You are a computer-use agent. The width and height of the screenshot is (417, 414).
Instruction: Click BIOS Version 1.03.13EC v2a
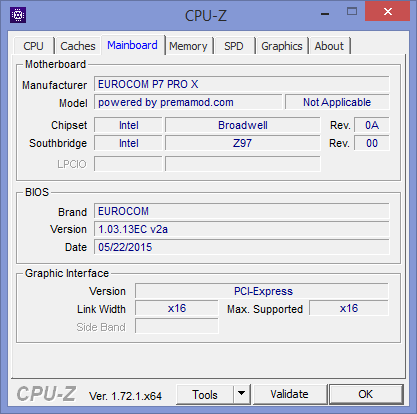(x=242, y=229)
